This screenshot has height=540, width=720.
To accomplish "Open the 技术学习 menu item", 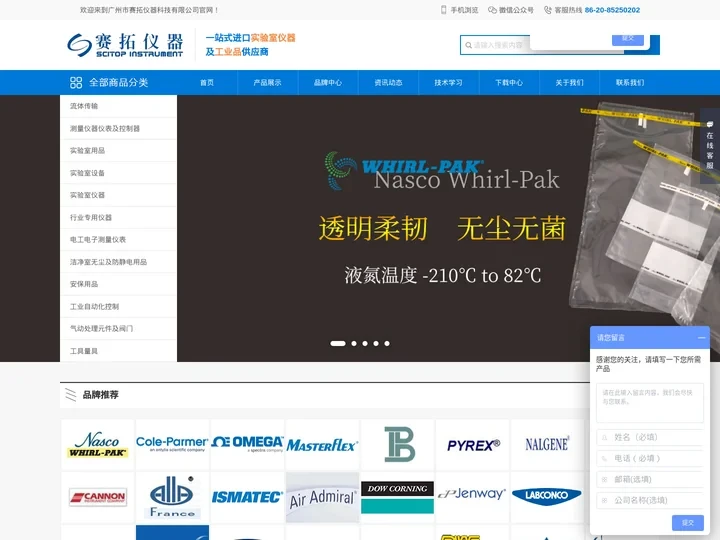I will pos(449,83).
